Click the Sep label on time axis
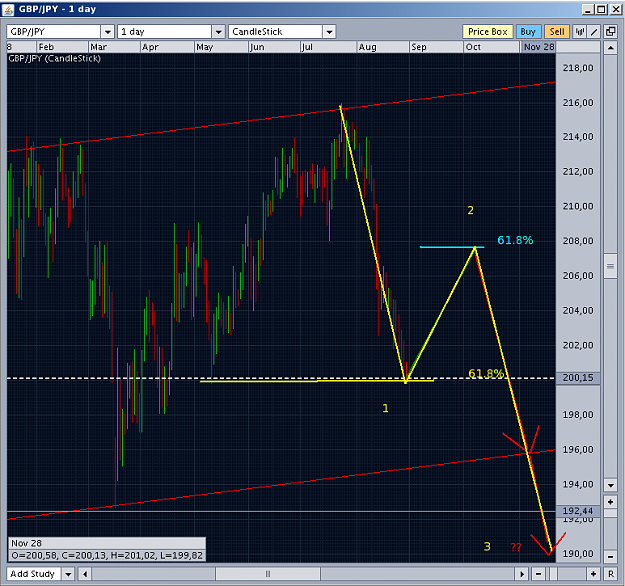 click(x=419, y=47)
